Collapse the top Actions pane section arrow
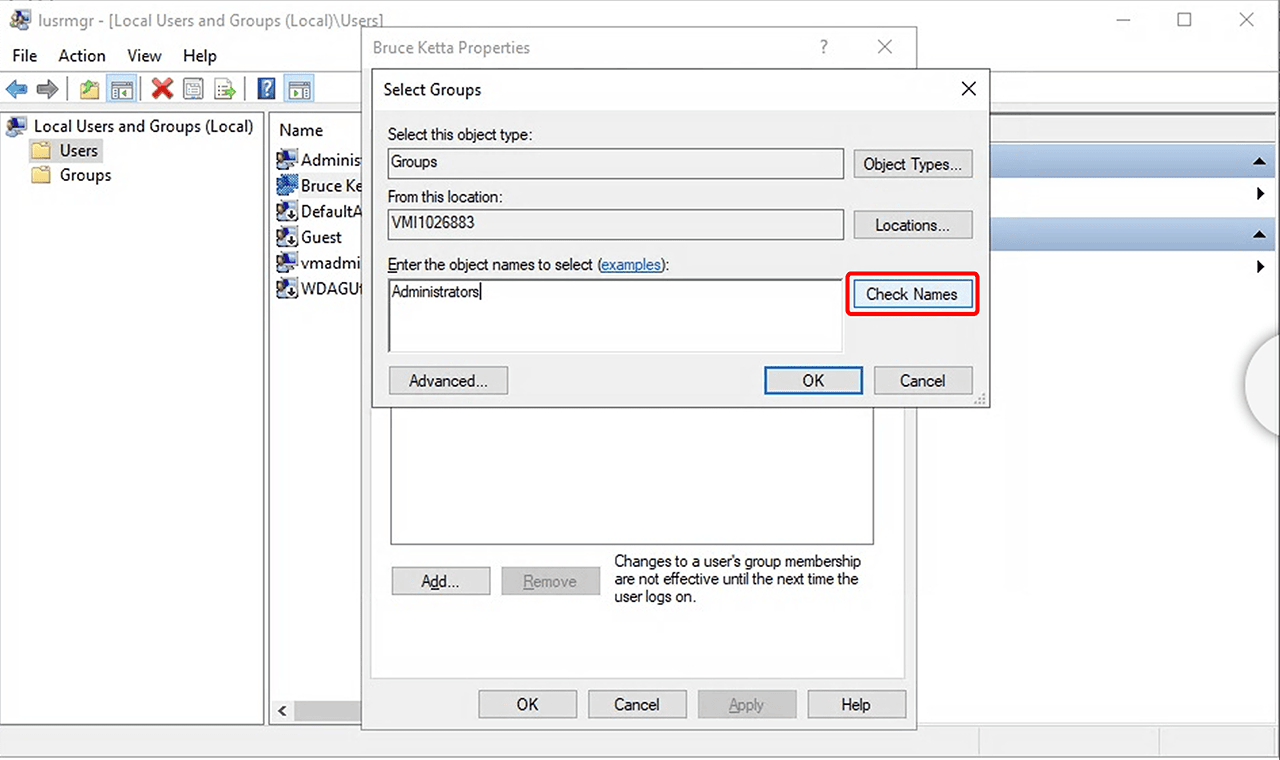 point(1258,162)
